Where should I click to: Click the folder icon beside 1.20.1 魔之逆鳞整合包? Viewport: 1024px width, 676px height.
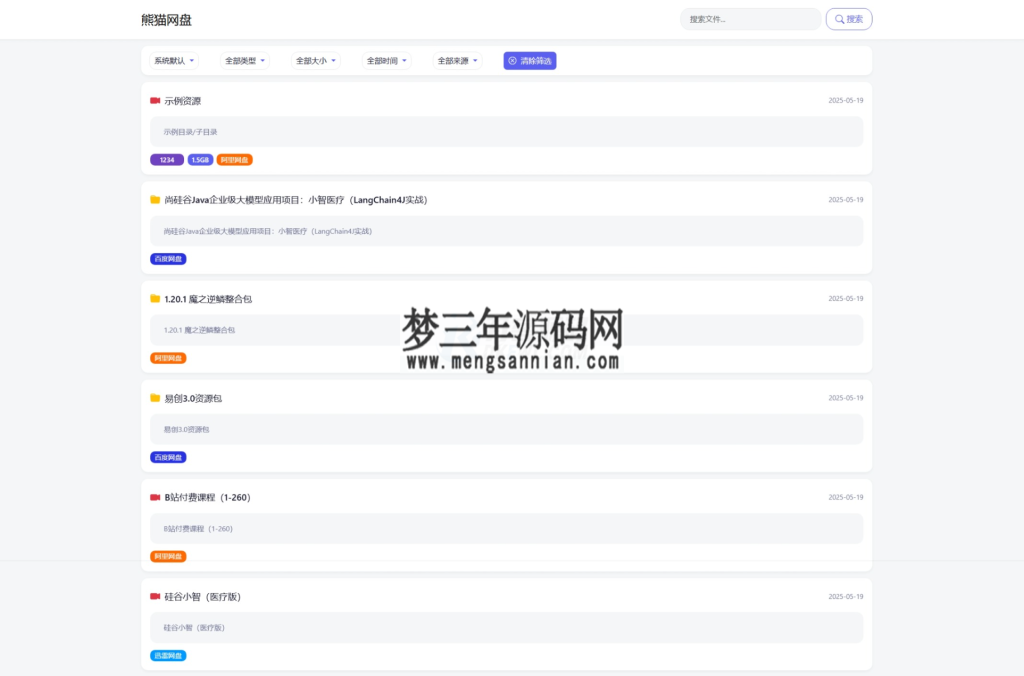click(153, 297)
